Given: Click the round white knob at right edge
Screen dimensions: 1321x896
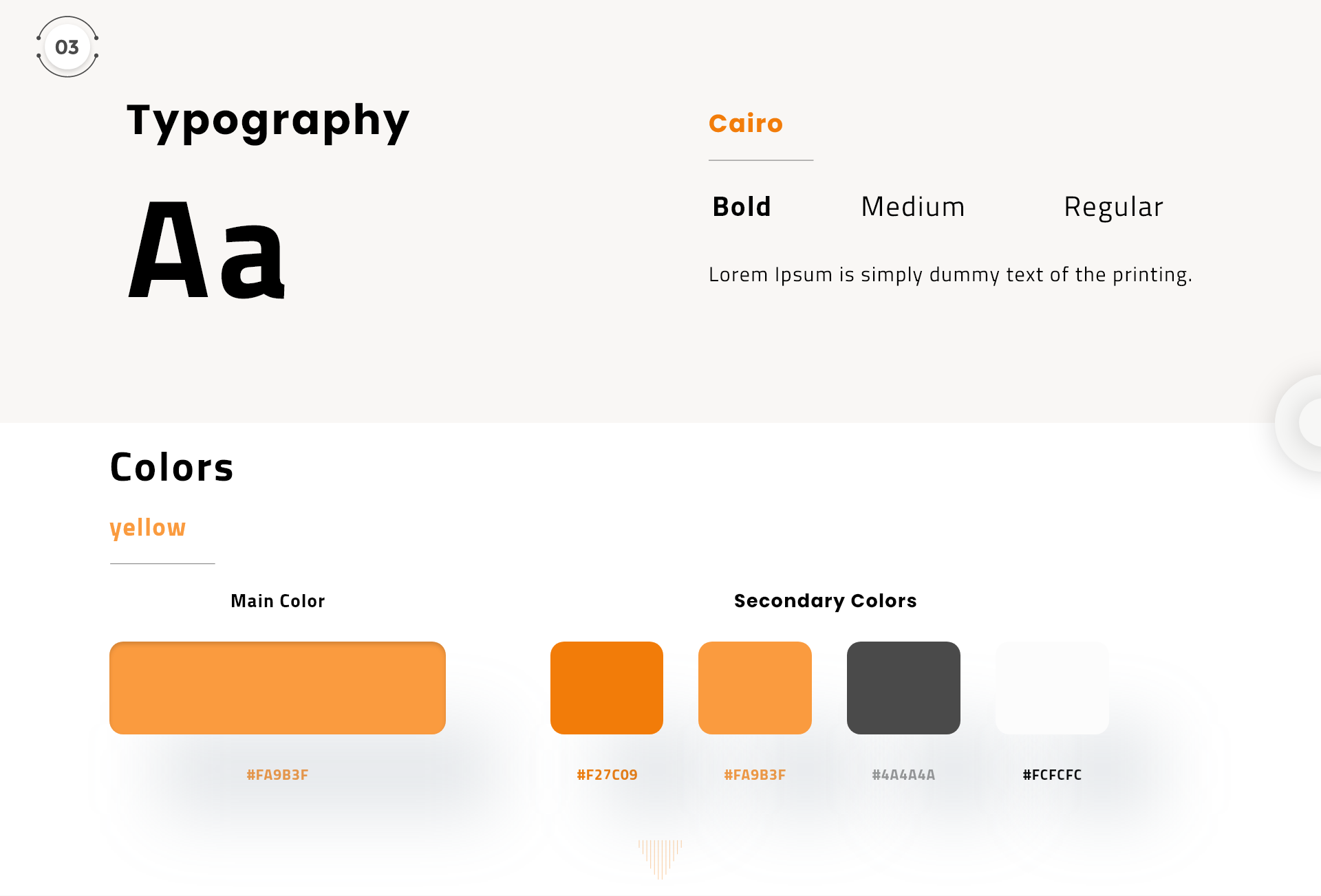Looking at the screenshot, I should (1298, 423).
